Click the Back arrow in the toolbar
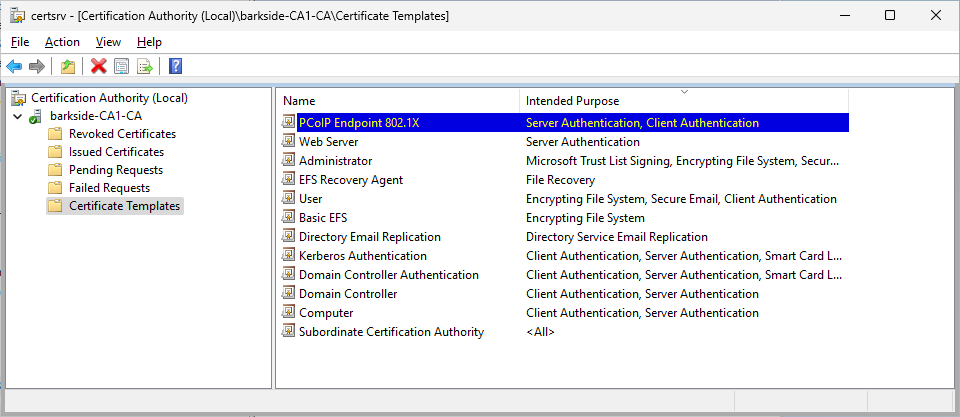Viewport: 960px width, 417px height. (14, 67)
